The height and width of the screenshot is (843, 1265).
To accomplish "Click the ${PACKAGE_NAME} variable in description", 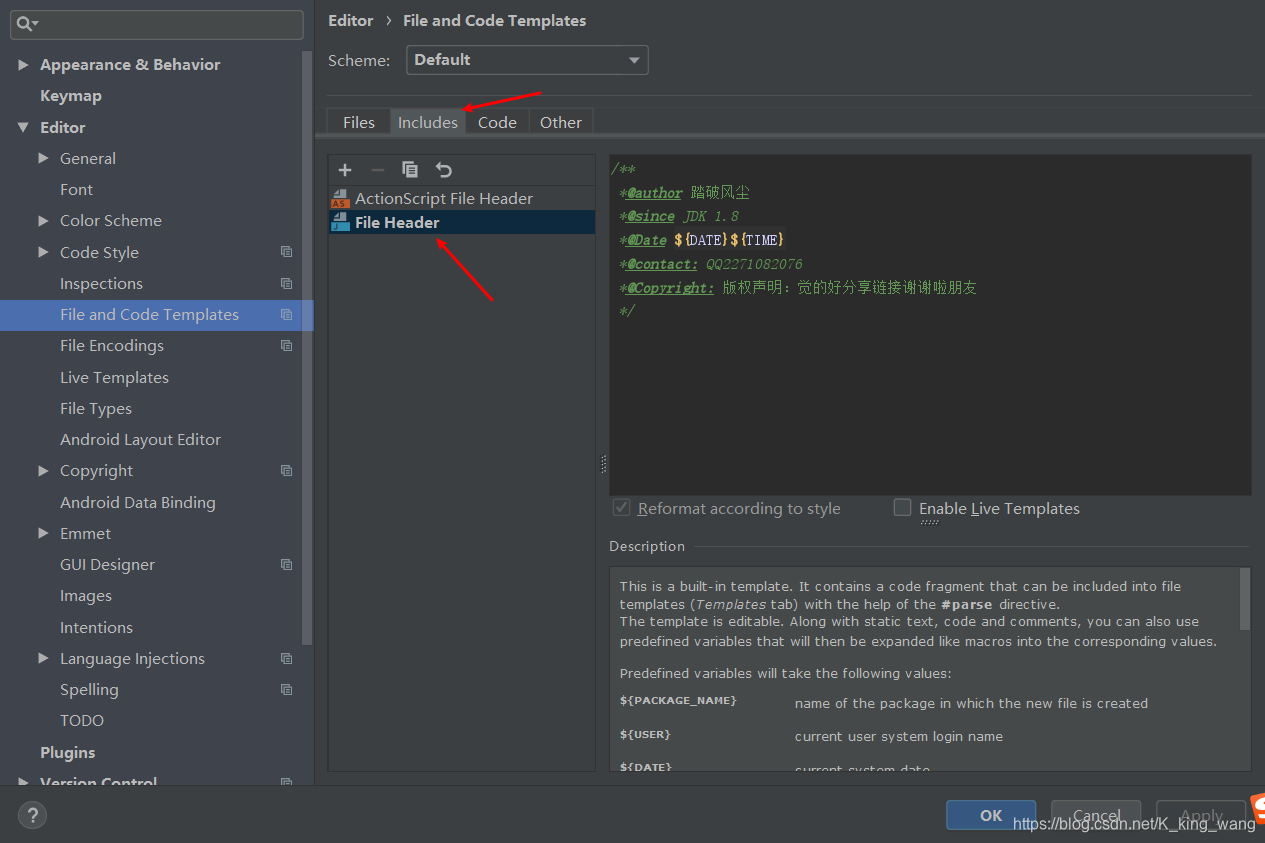I will [678, 700].
